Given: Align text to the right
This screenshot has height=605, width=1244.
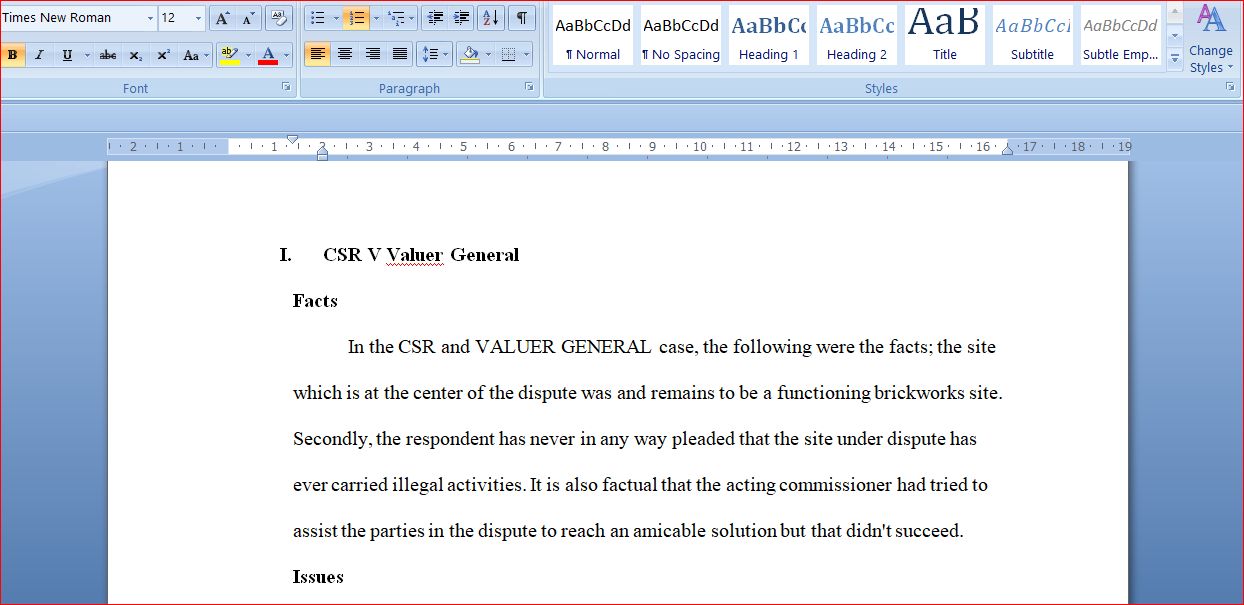Looking at the screenshot, I should 373,54.
